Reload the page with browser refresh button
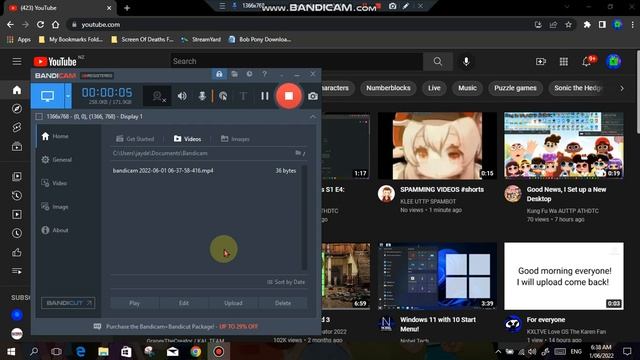This screenshot has height=360, width=640. tap(40, 24)
